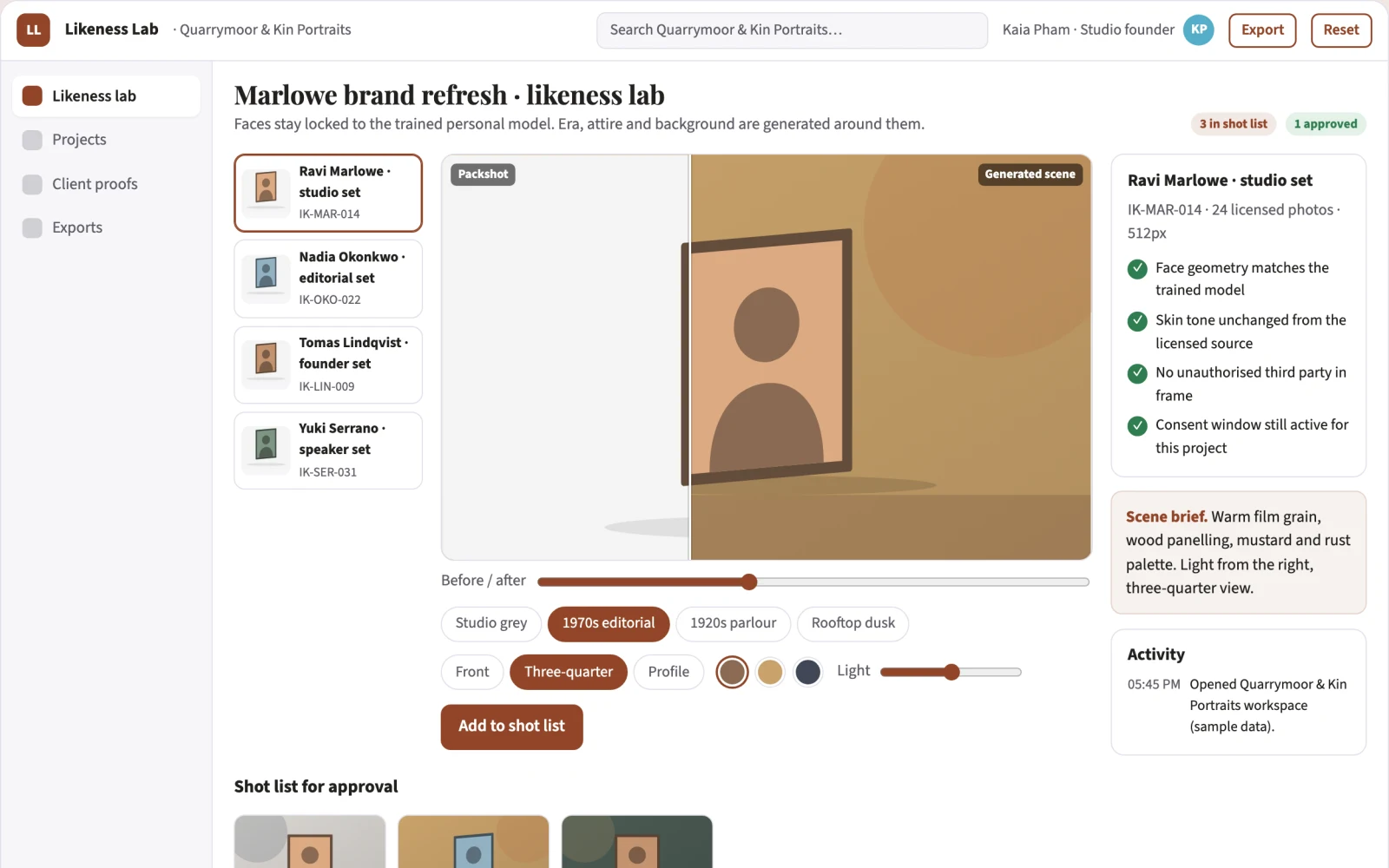This screenshot has height=868, width=1389.
Task: Select the Studio grey scene preset
Action: [x=491, y=623]
